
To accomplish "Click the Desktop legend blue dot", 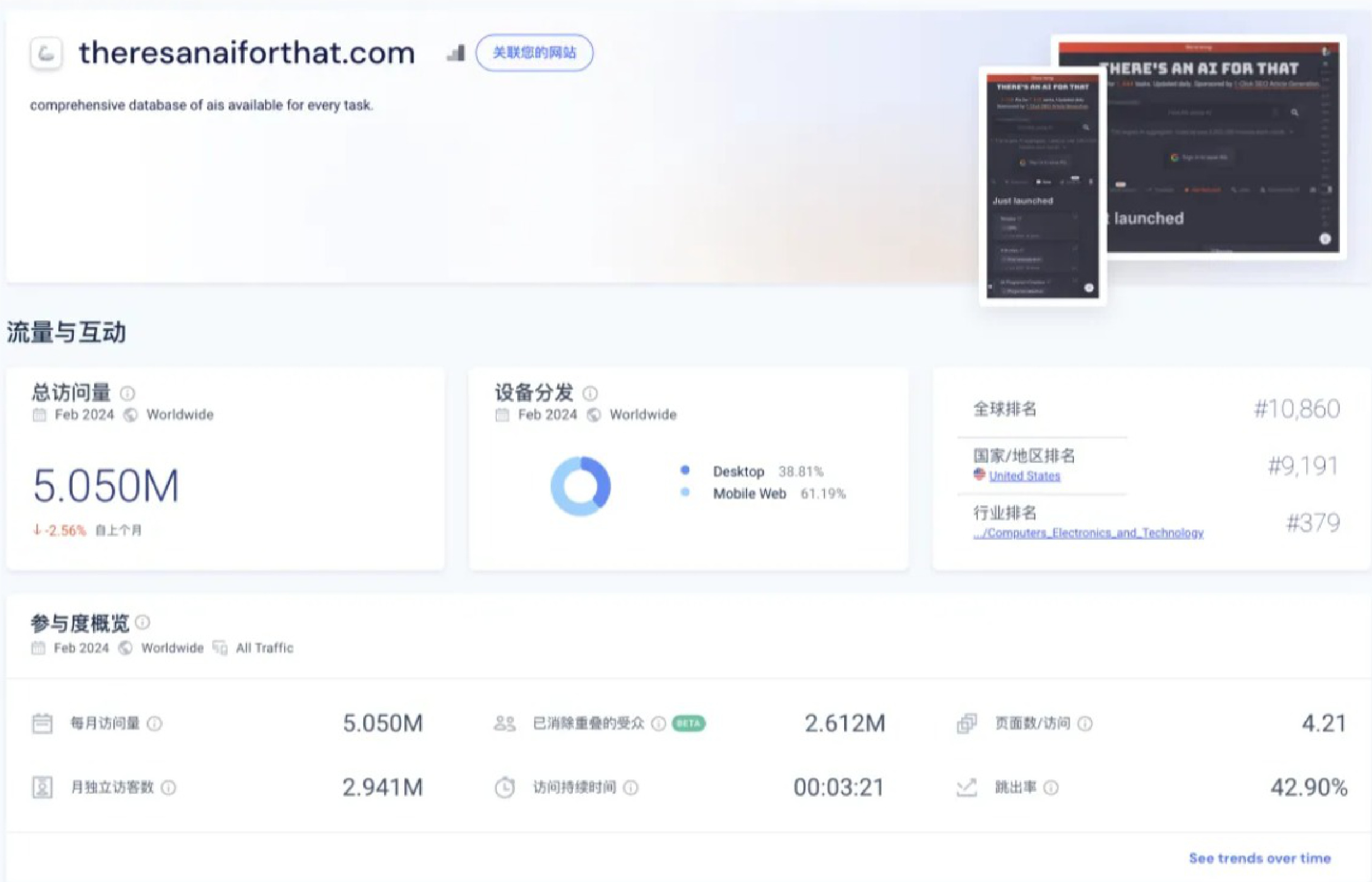I will [685, 470].
